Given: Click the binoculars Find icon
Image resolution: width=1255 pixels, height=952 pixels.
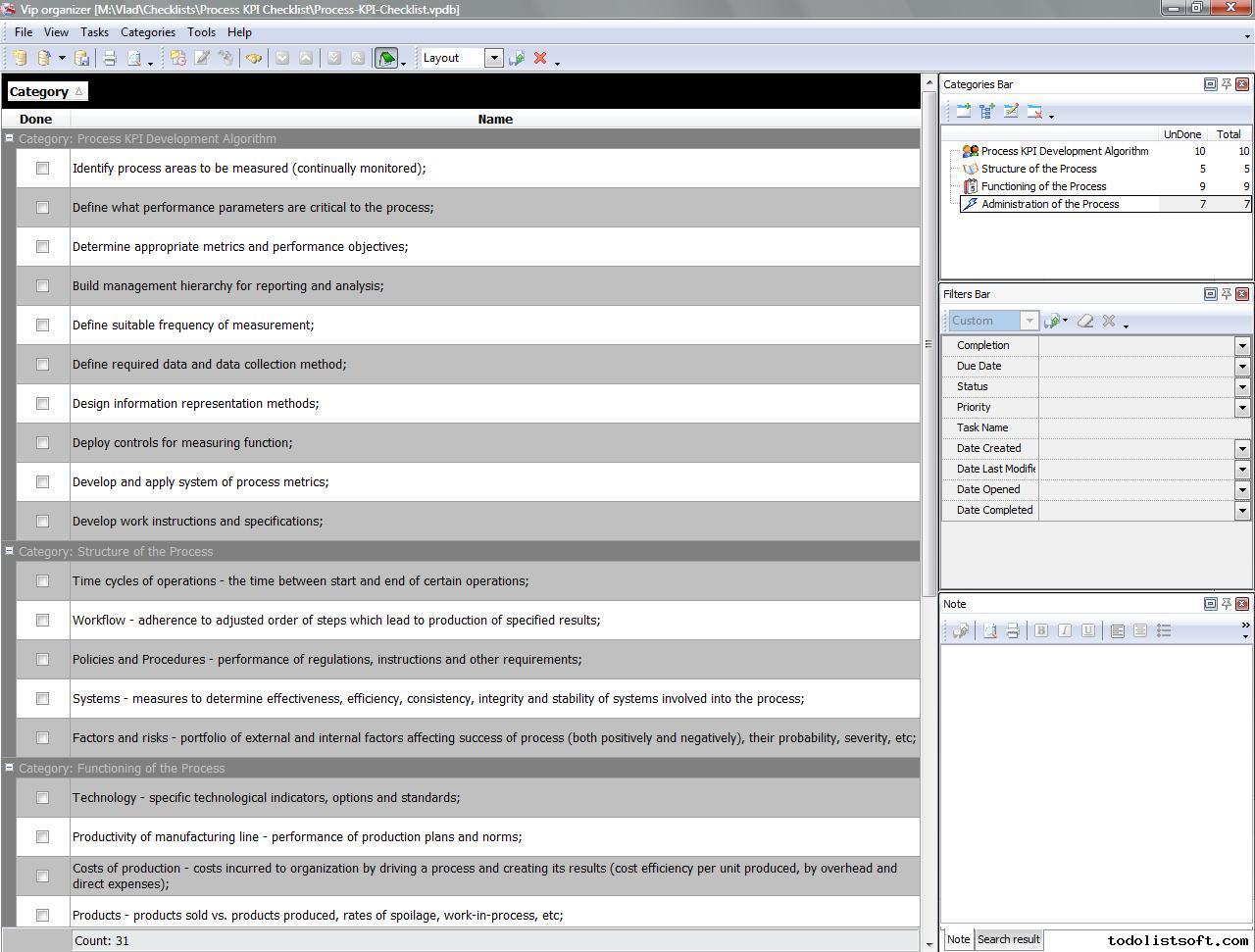Looking at the screenshot, I should tap(254, 59).
